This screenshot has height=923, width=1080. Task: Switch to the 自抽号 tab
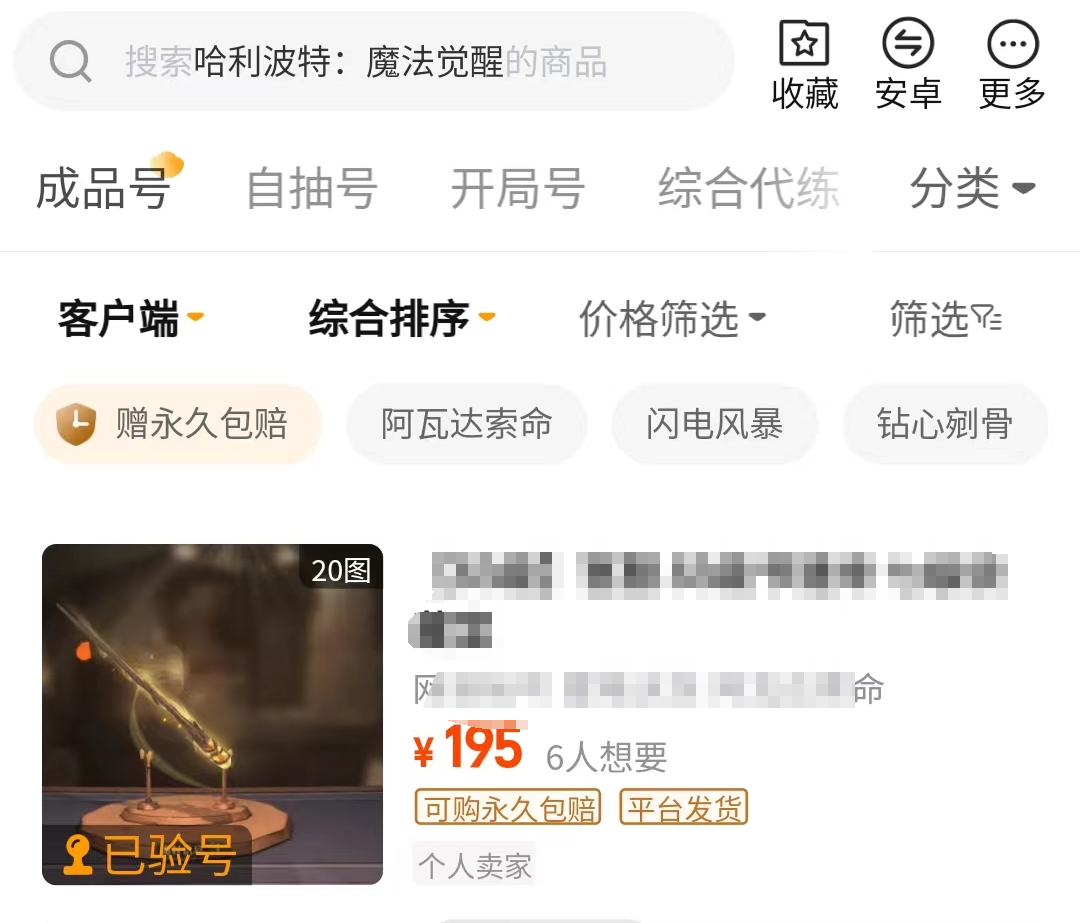(311, 188)
